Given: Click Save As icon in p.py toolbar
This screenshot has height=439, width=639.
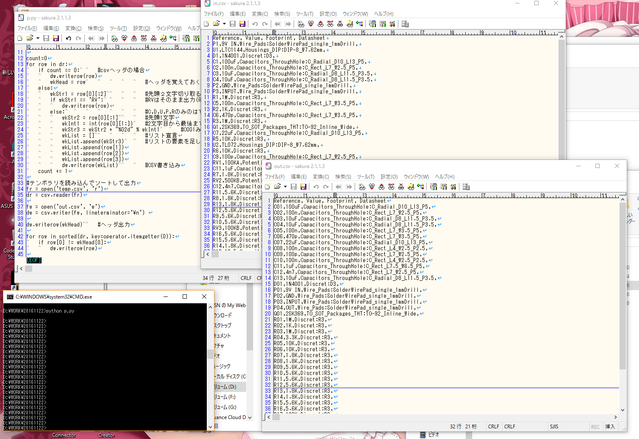Looking at the screenshot, I should coord(56,38).
